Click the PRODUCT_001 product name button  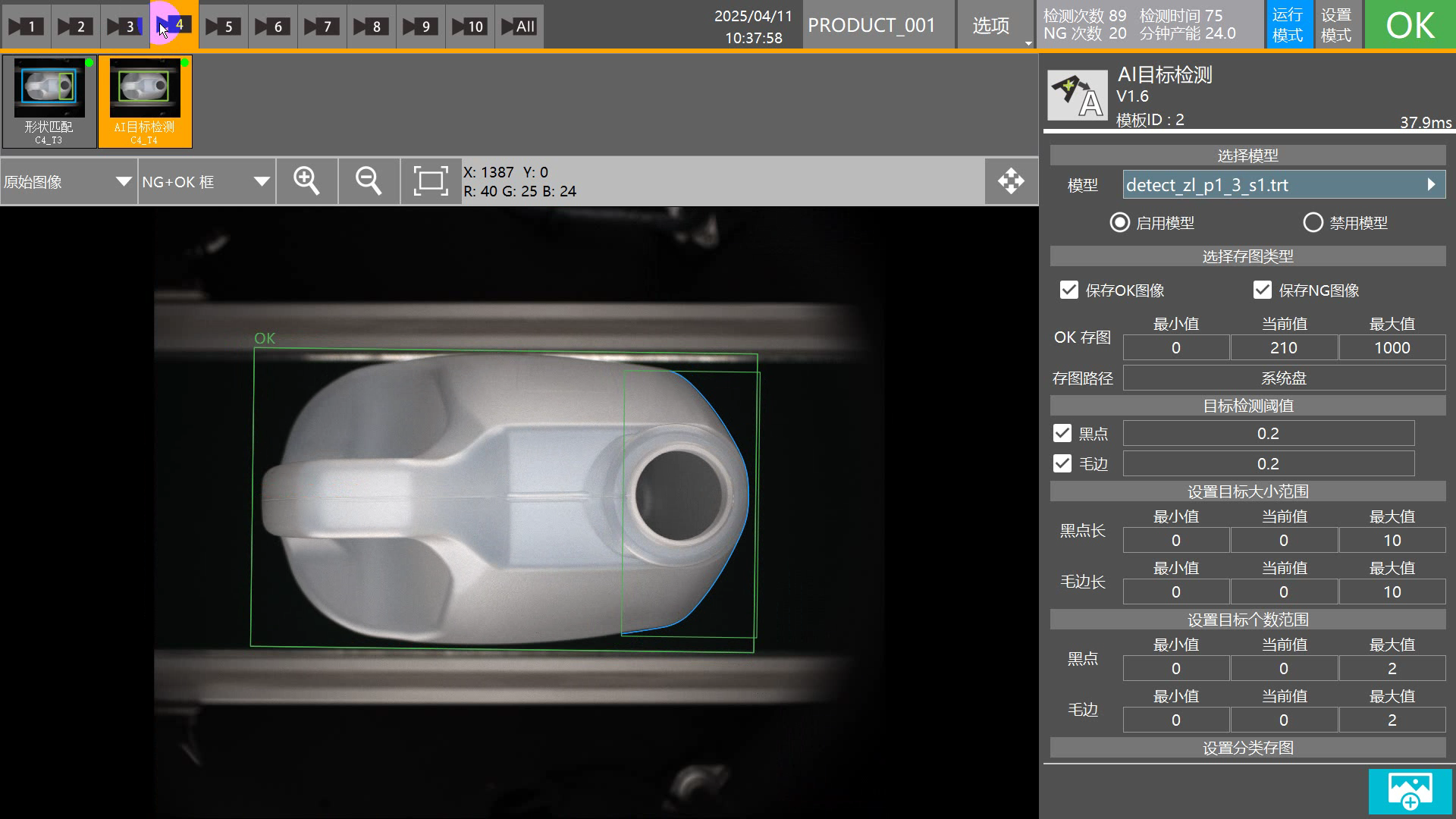point(871,26)
